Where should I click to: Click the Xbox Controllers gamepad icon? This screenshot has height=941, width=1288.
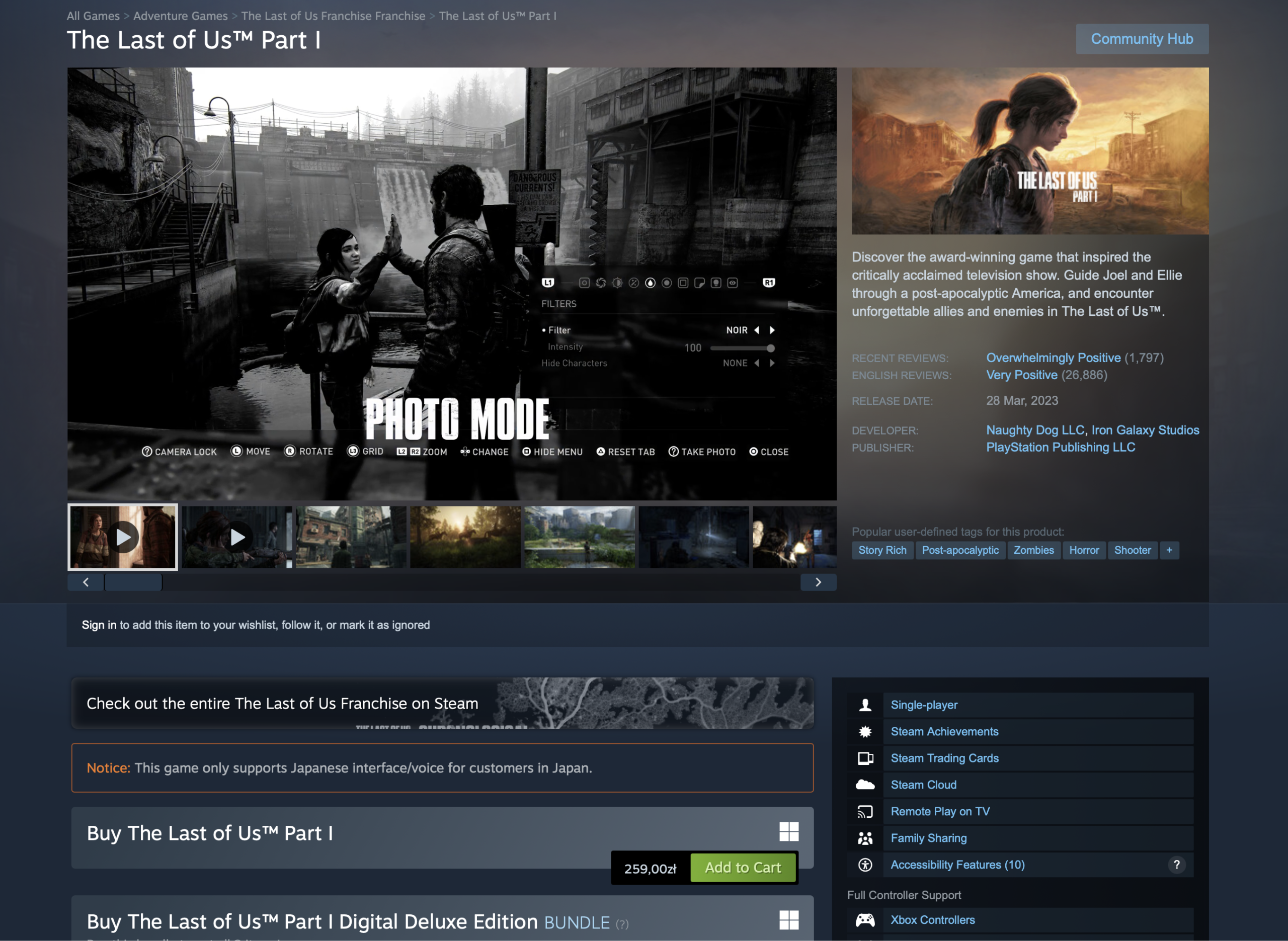point(865,920)
